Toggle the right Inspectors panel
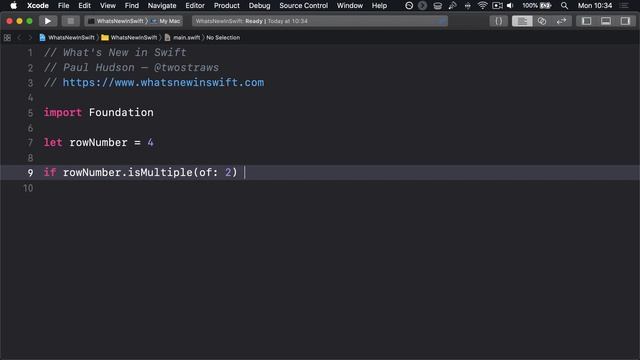 (x=625, y=21)
